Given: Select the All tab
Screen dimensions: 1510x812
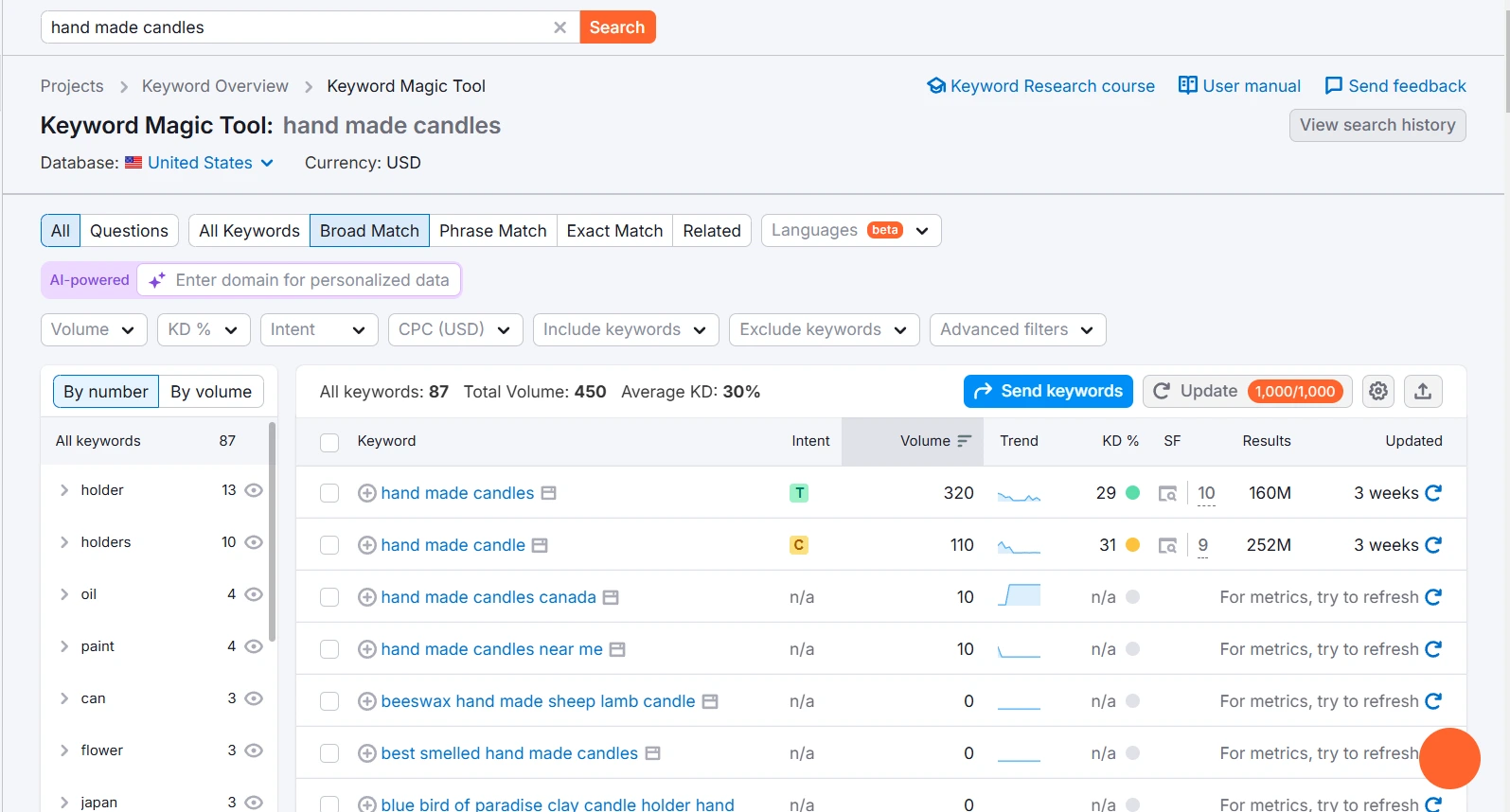Looking at the screenshot, I should point(61,231).
